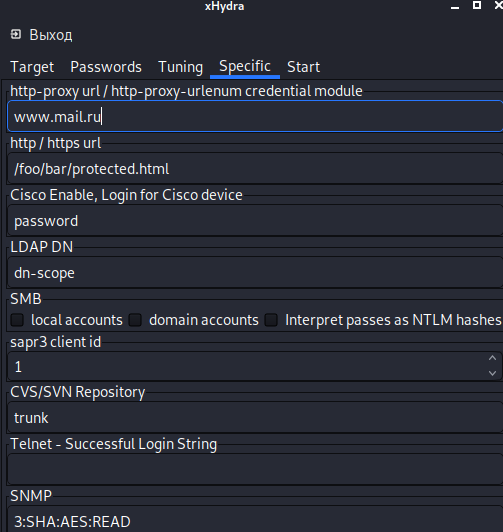This screenshot has width=503, height=532.
Task: Enable the SMB local accounts checkbox
Action: click(17, 320)
